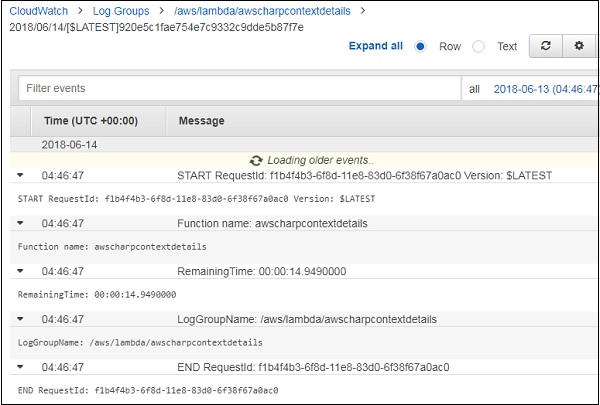Collapse the LogGroupName log row

[x=21, y=319]
